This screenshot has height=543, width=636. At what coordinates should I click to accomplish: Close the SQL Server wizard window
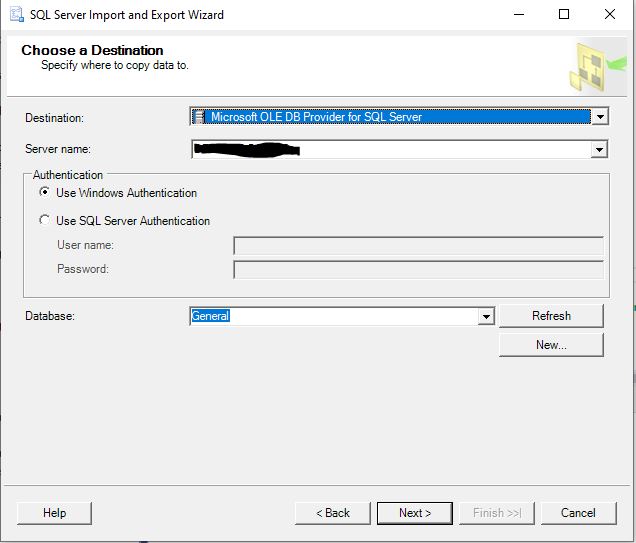tap(610, 15)
